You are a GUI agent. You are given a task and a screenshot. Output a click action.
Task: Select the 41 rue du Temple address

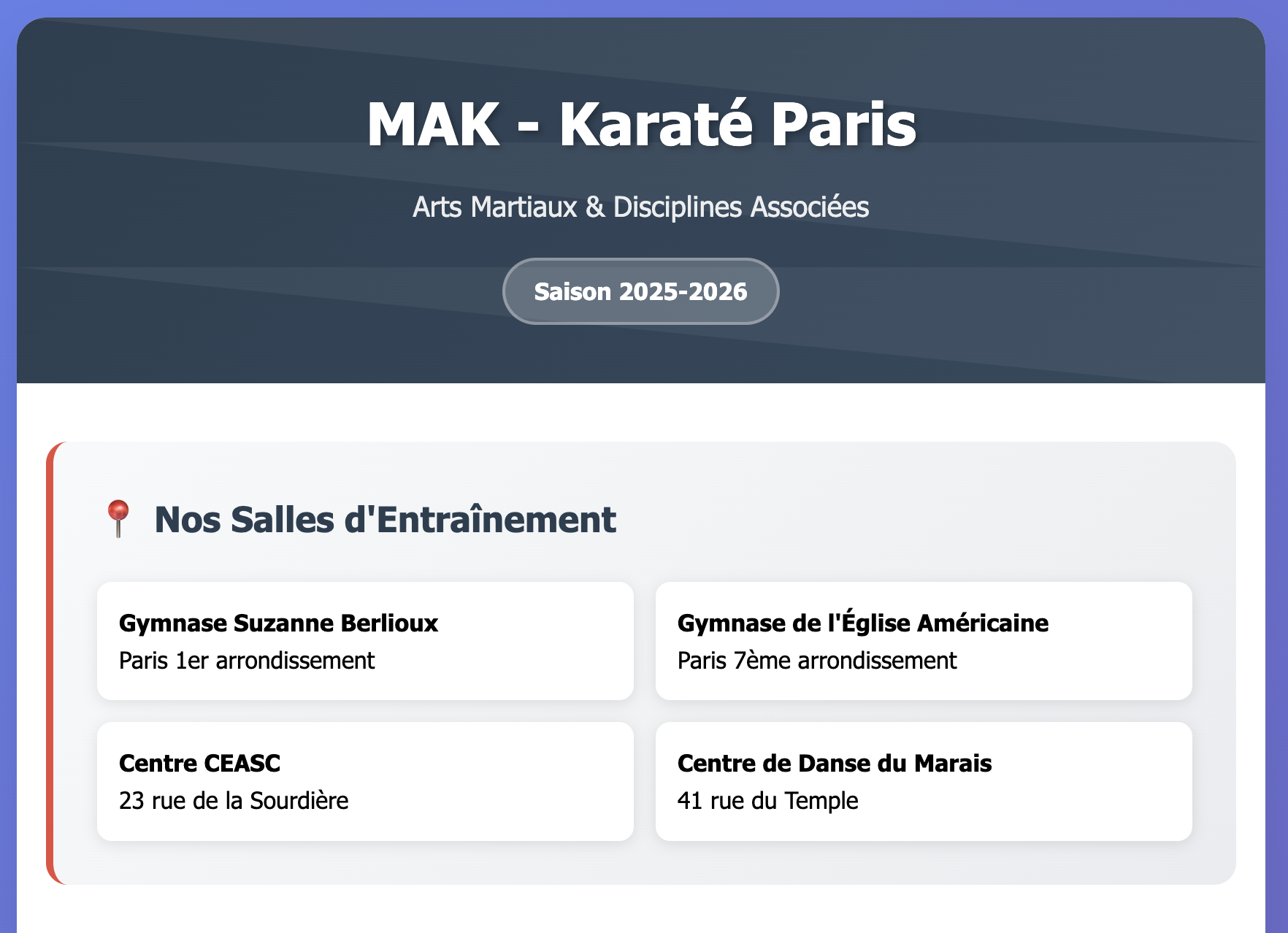pos(767,800)
